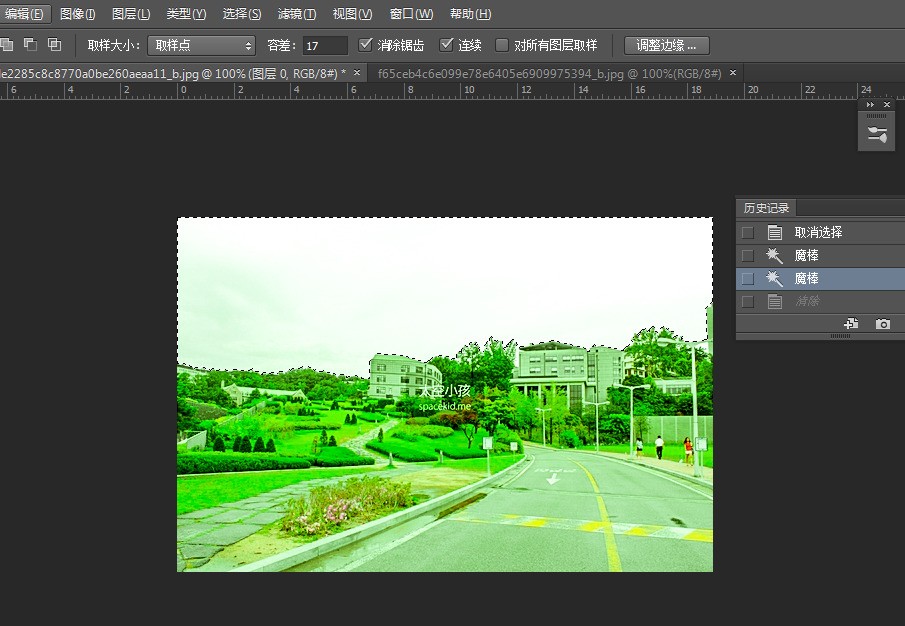Select subtract from selection mode icon

click(x=31, y=45)
